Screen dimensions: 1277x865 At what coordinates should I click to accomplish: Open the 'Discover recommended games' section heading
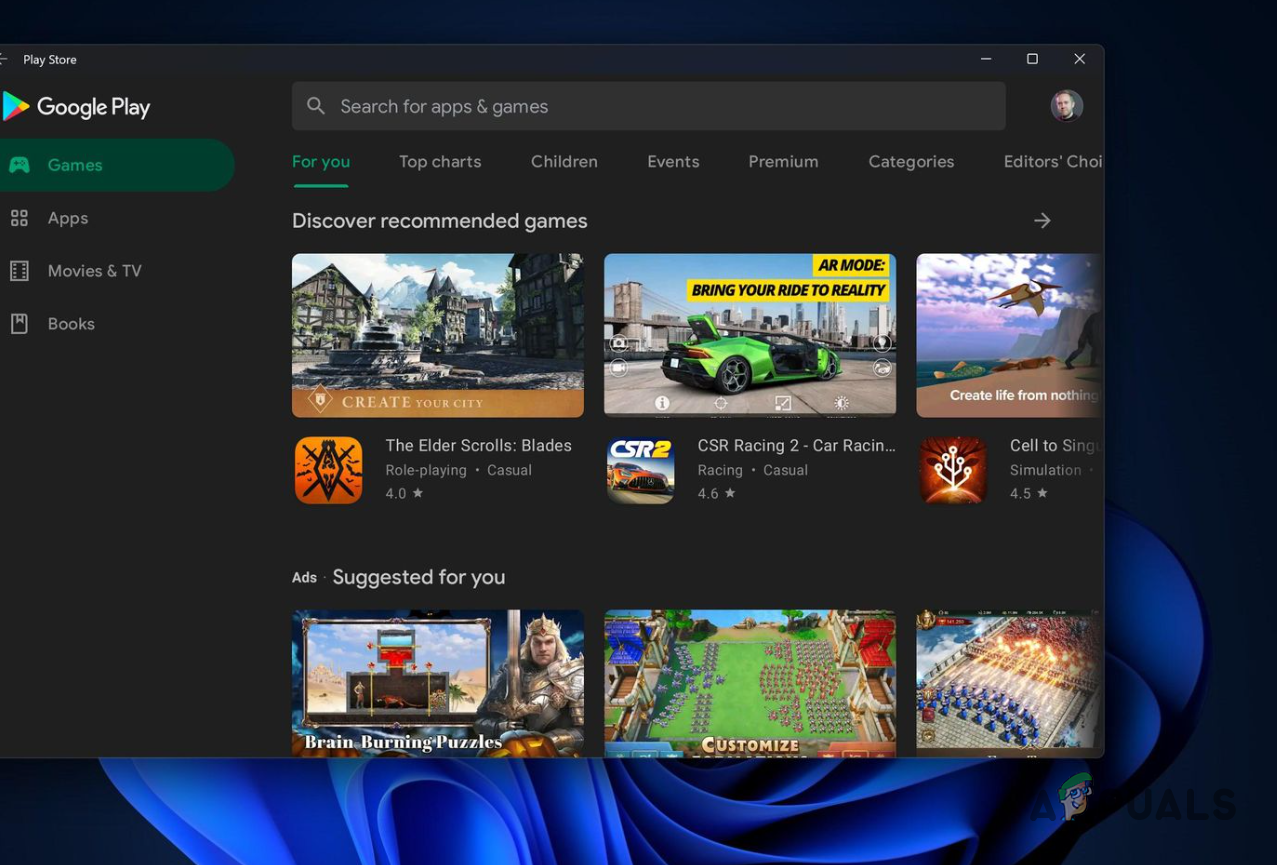[x=439, y=220]
